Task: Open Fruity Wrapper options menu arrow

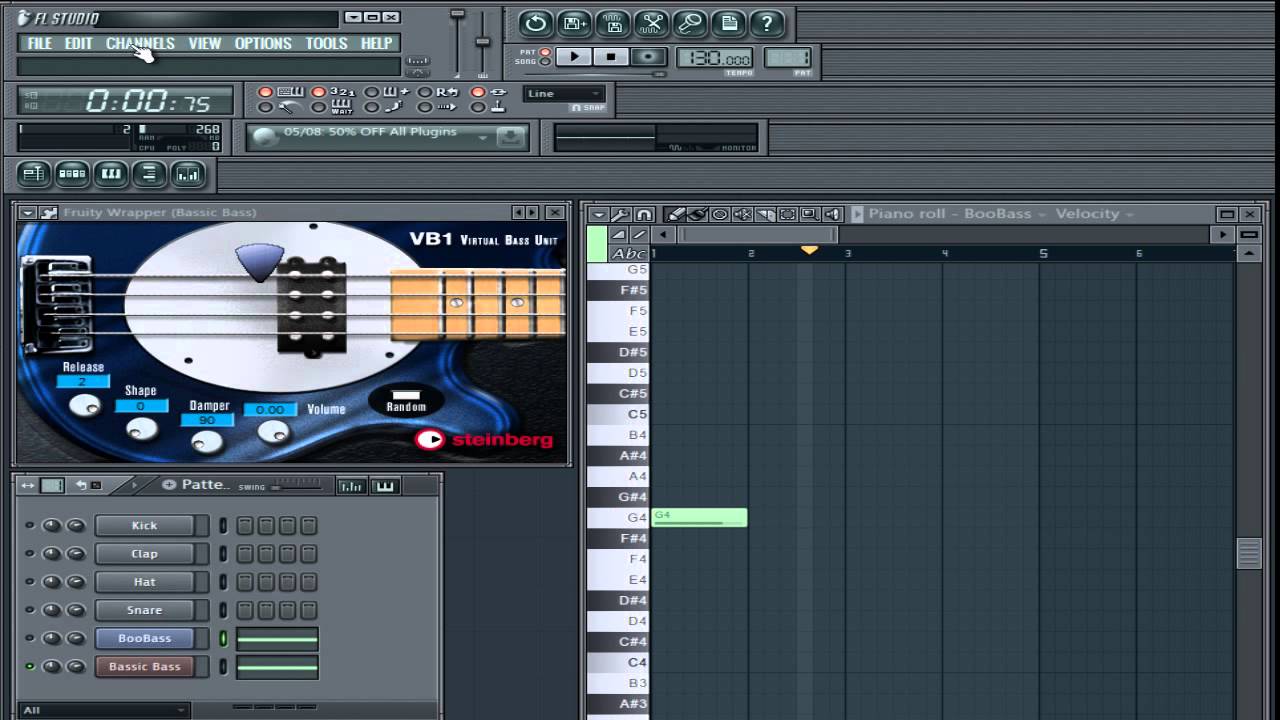Action: tap(28, 212)
